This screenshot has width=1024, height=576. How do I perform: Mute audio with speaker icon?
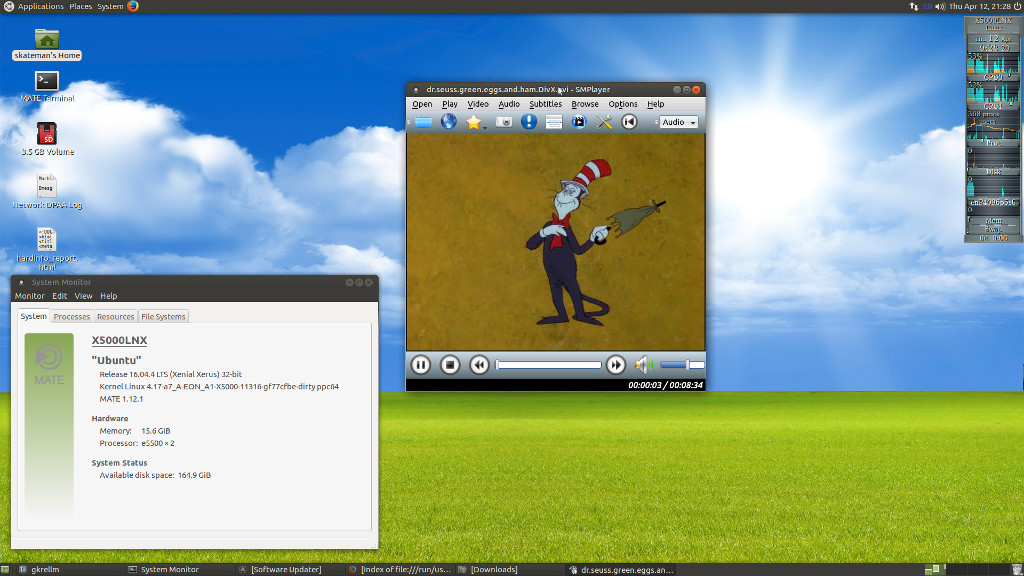(643, 365)
